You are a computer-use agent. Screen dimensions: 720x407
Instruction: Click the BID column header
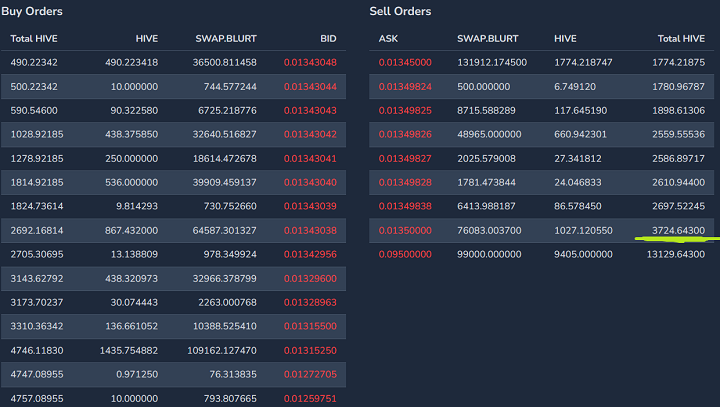(x=328, y=38)
